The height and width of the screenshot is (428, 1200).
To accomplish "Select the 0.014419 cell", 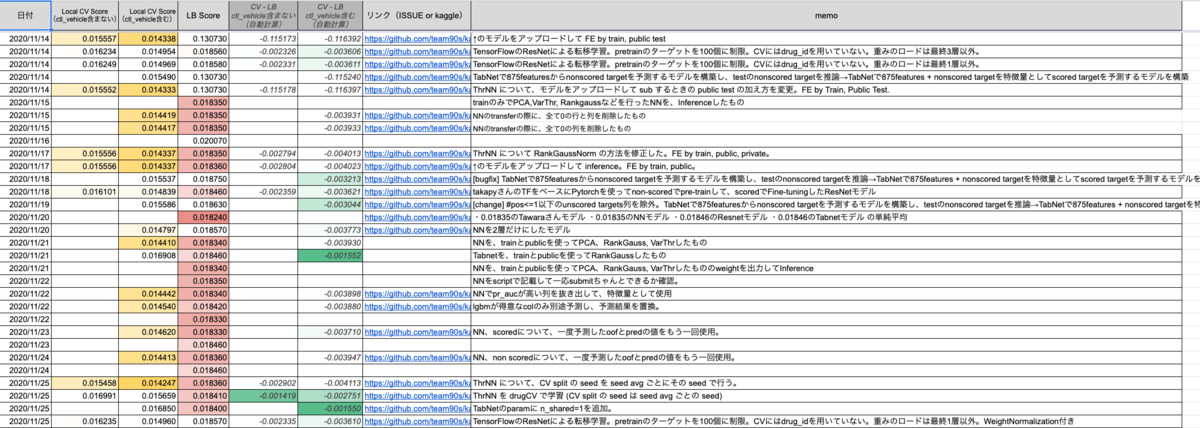I will (x=146, y=116).
